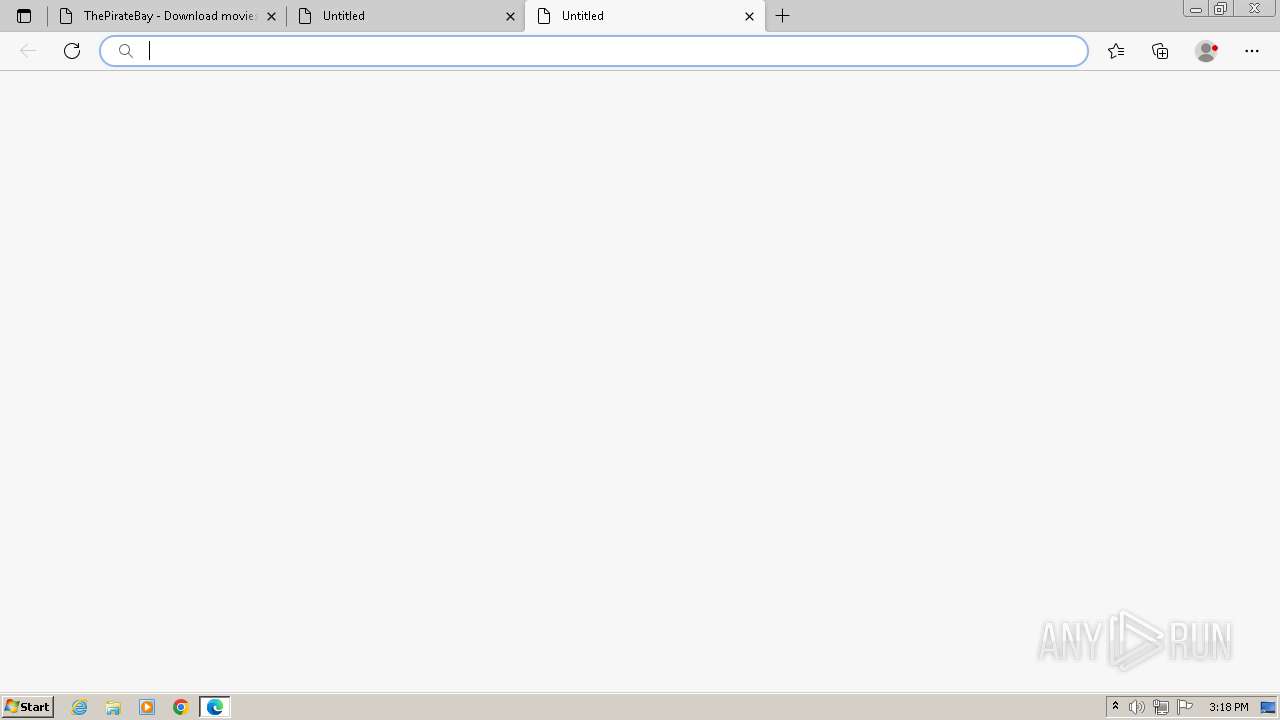Image resolution: width=1280 pixels, height=720 pixels.
Task: Close the ThePirateBay tab
Action: (271, 16)
